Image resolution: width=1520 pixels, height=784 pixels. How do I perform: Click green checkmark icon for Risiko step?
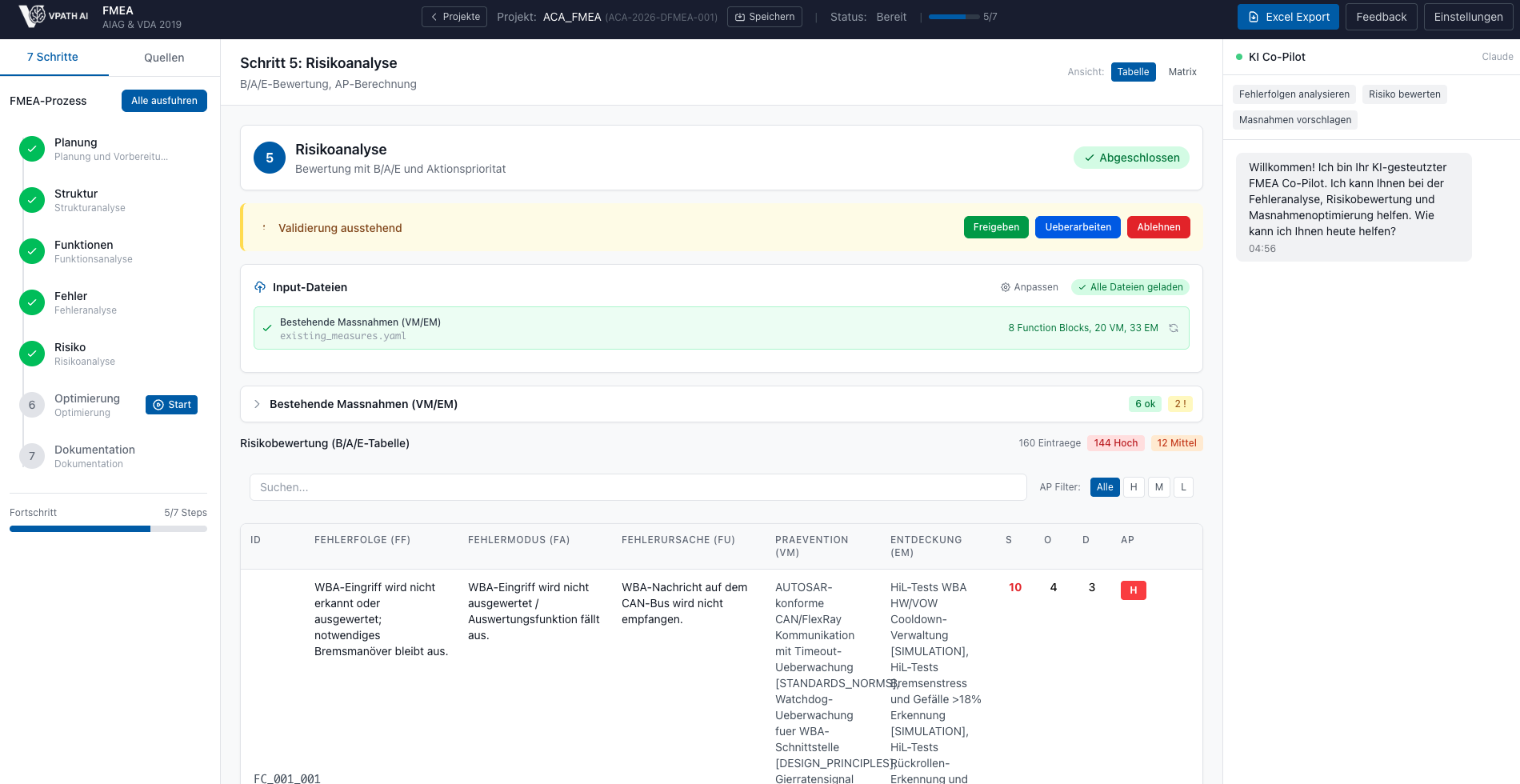click(32, 354)
